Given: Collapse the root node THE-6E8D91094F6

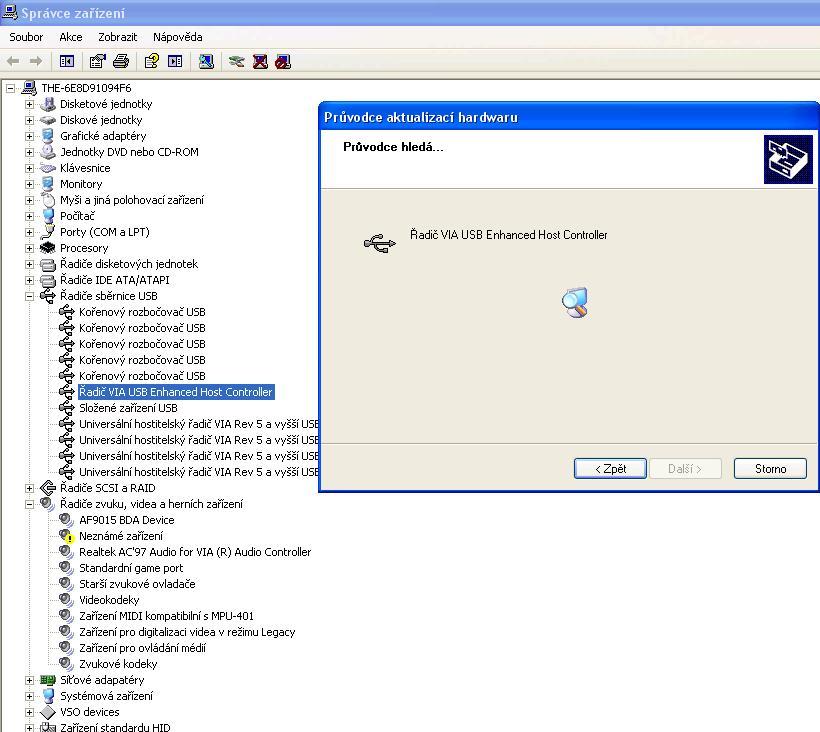Looking at the screenshot, I should 10,88.
